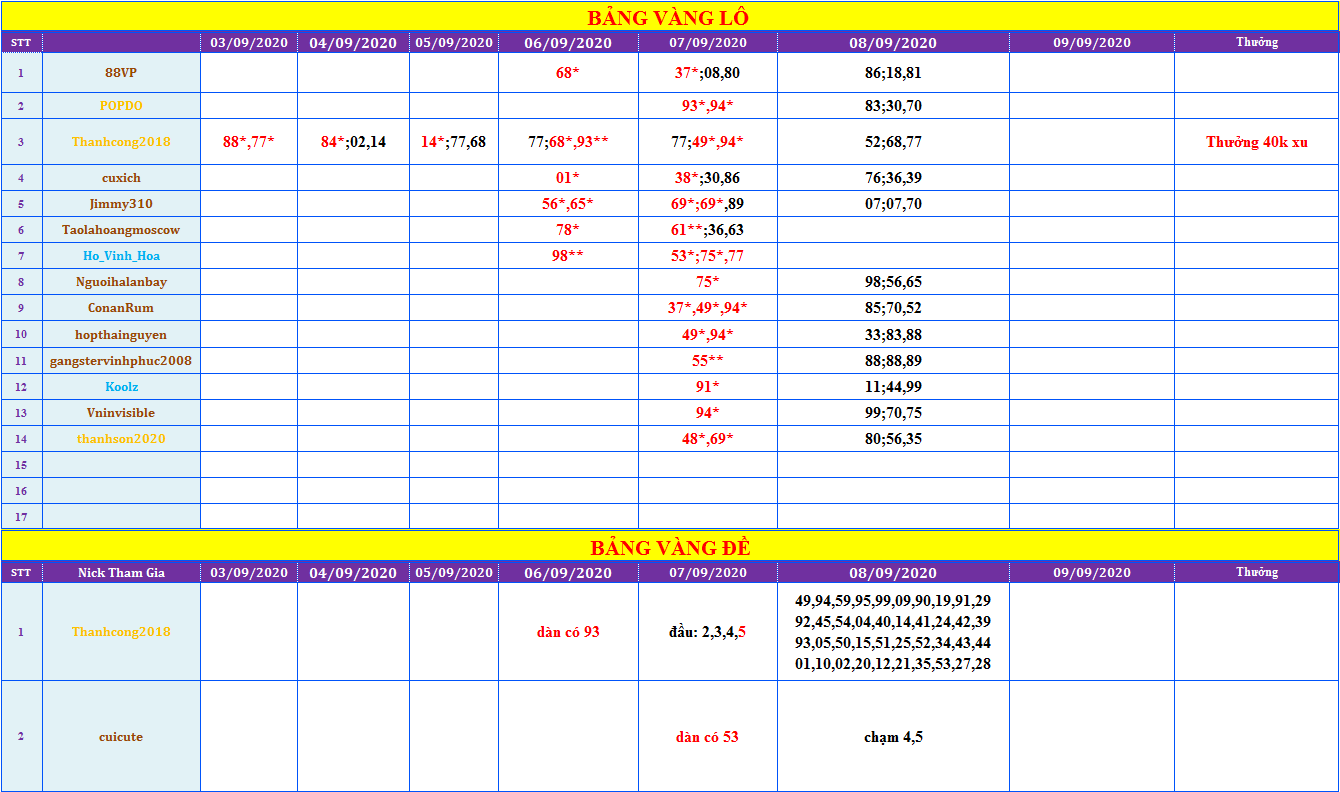The width and height of the screenshot is (1340, 792).
Task: Select the cell 77;68*,93**
Action: (568, 142)
